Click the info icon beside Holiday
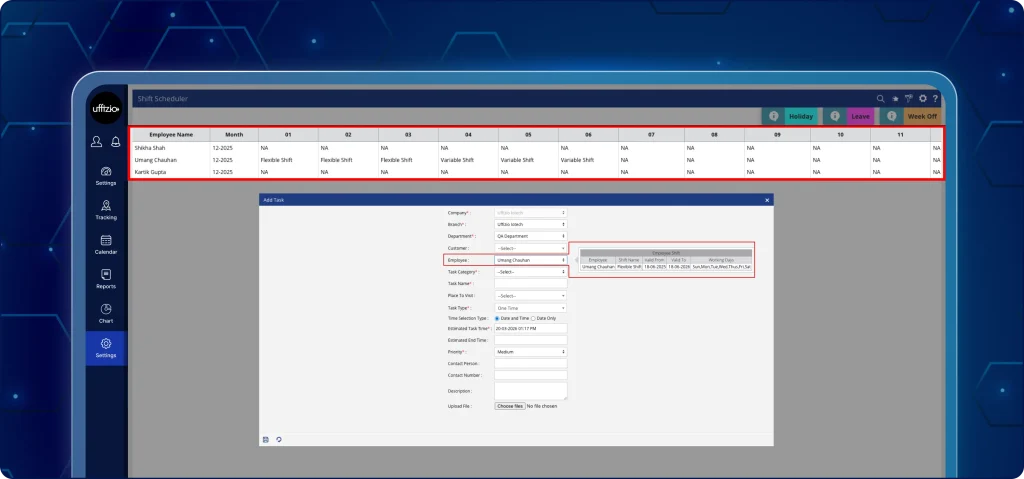The height and width of the screenshot is (479, 1024). click(774, 116)
